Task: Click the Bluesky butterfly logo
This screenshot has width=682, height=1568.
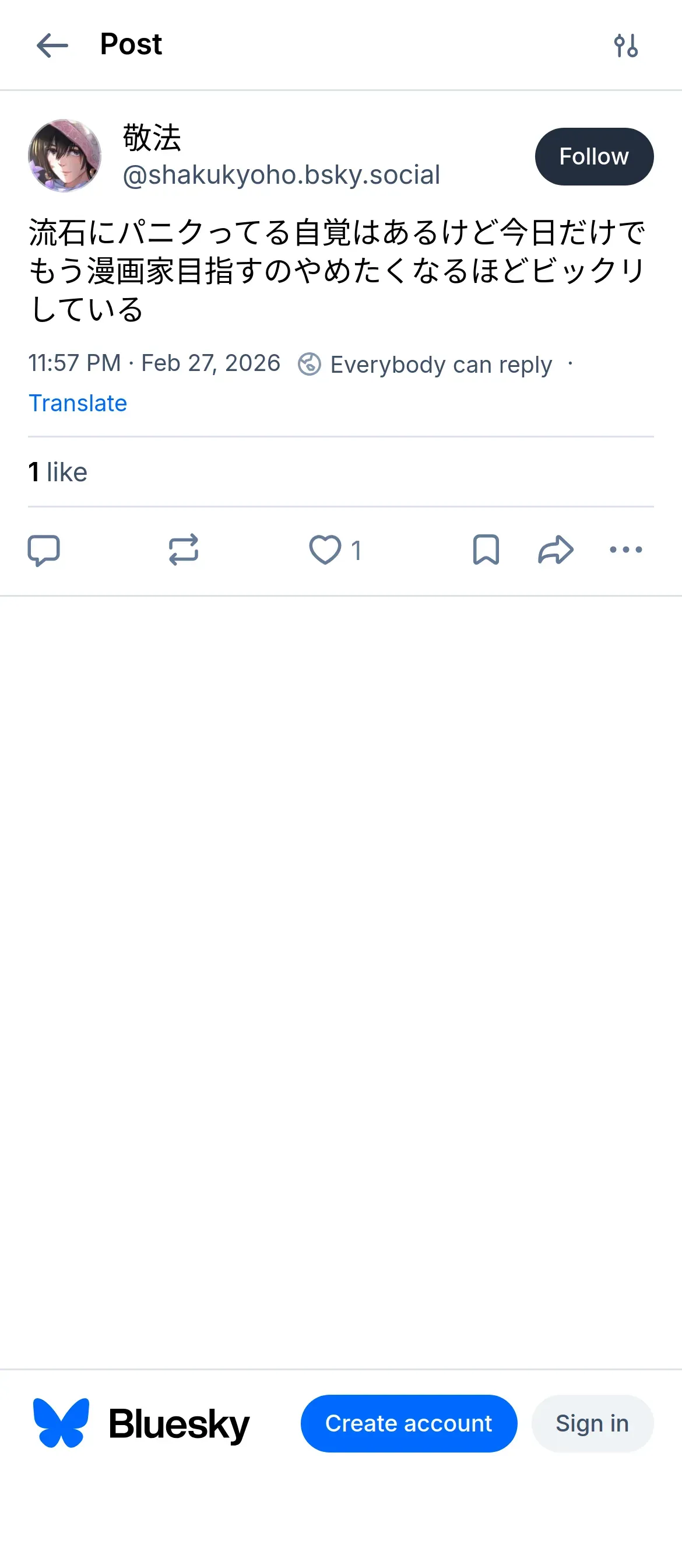Action: click(x=61, y=1423)
